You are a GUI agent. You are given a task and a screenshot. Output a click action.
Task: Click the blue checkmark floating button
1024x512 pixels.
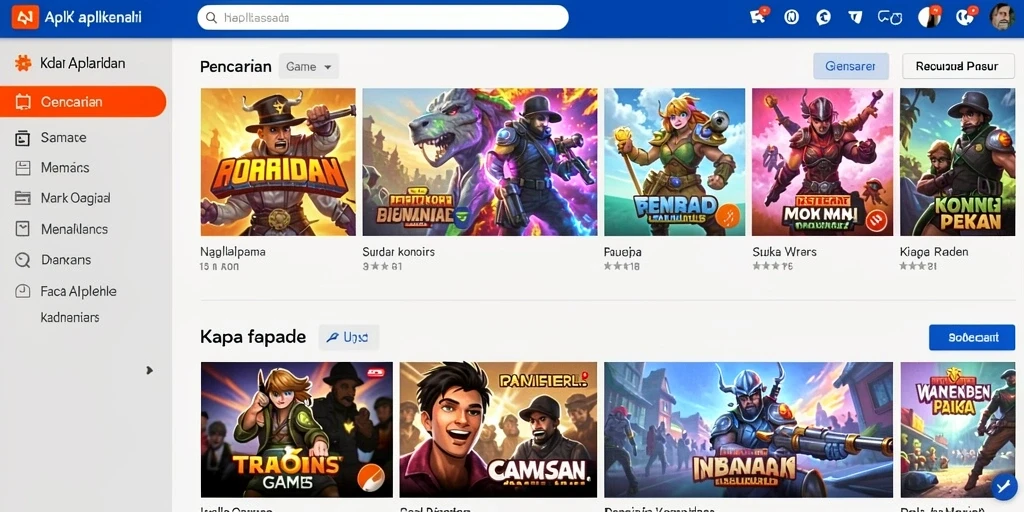pyautogui.click(x=1002, y=487)
